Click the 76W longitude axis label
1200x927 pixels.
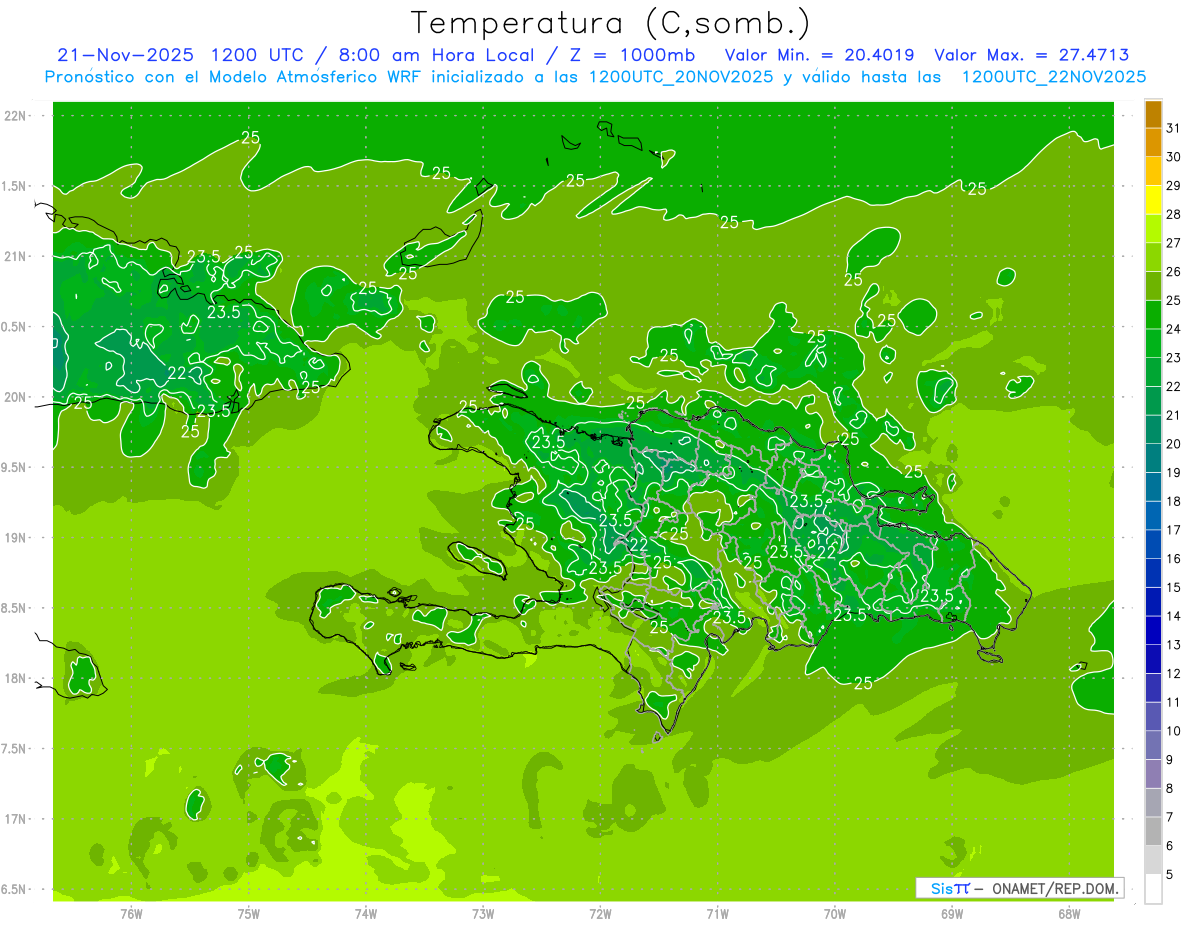[x=131, y=914]
